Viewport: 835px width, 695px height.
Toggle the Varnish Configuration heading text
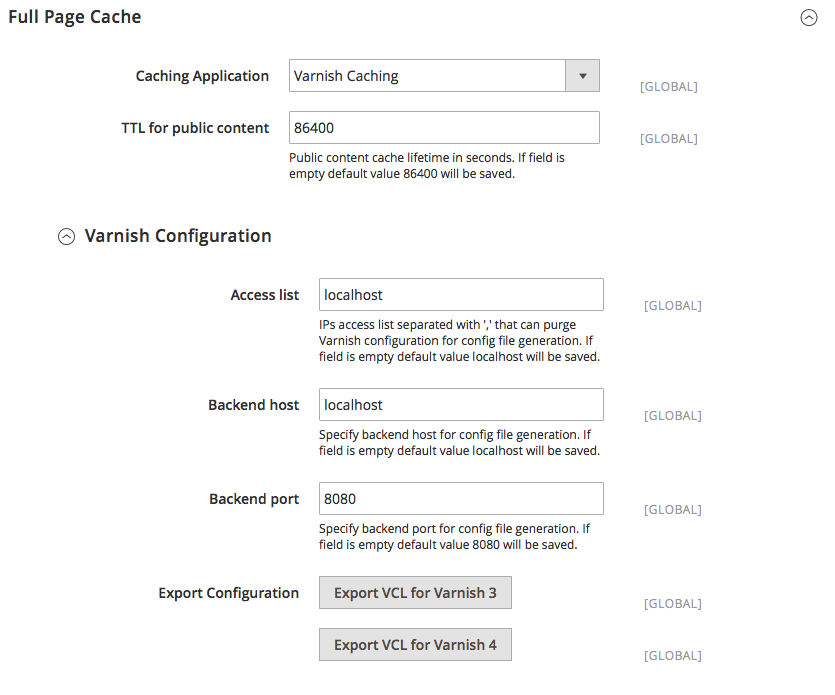pyautogui.click(x=178, y=236)
